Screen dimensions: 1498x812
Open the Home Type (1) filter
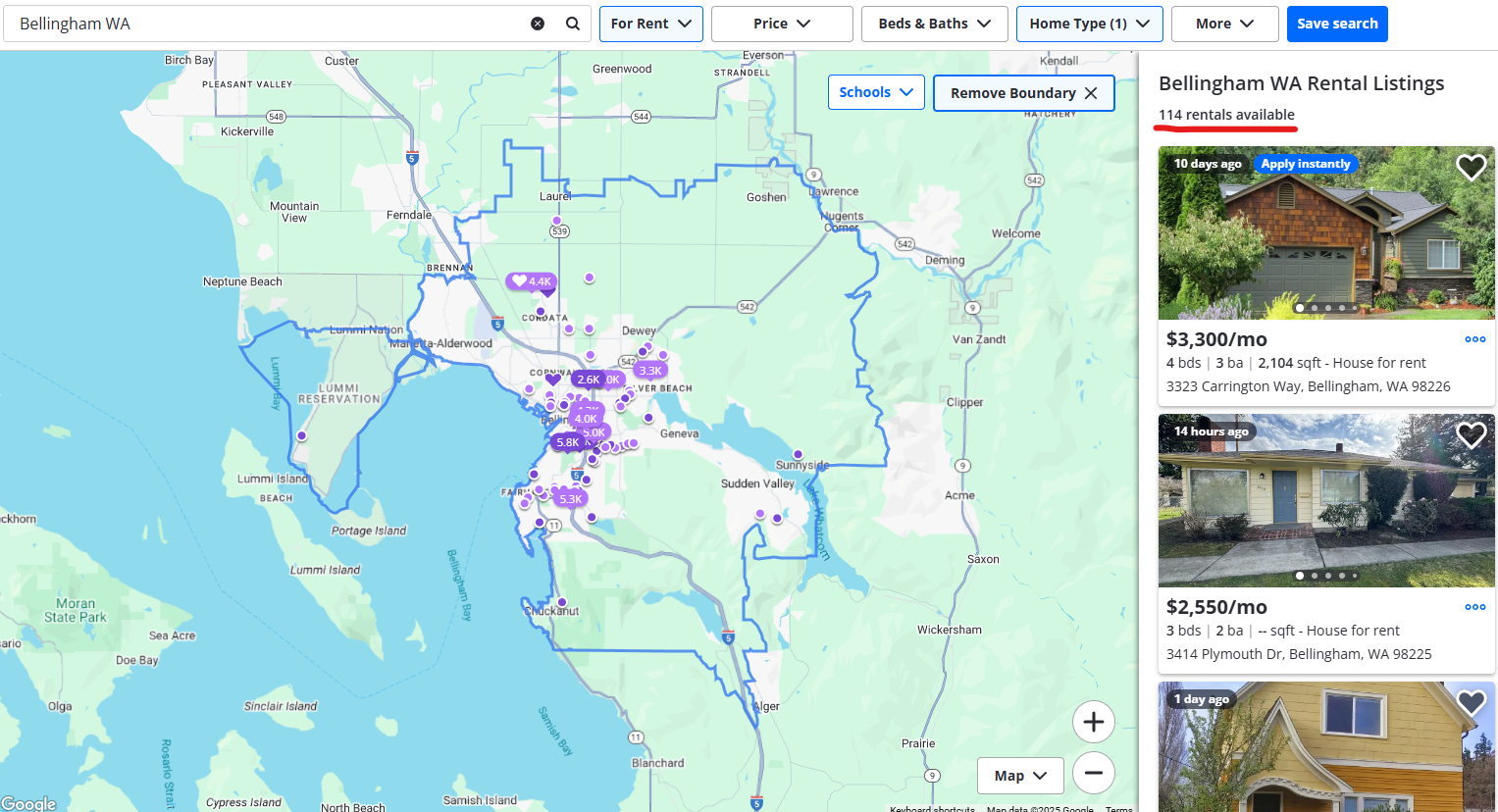pos(1090,24)
